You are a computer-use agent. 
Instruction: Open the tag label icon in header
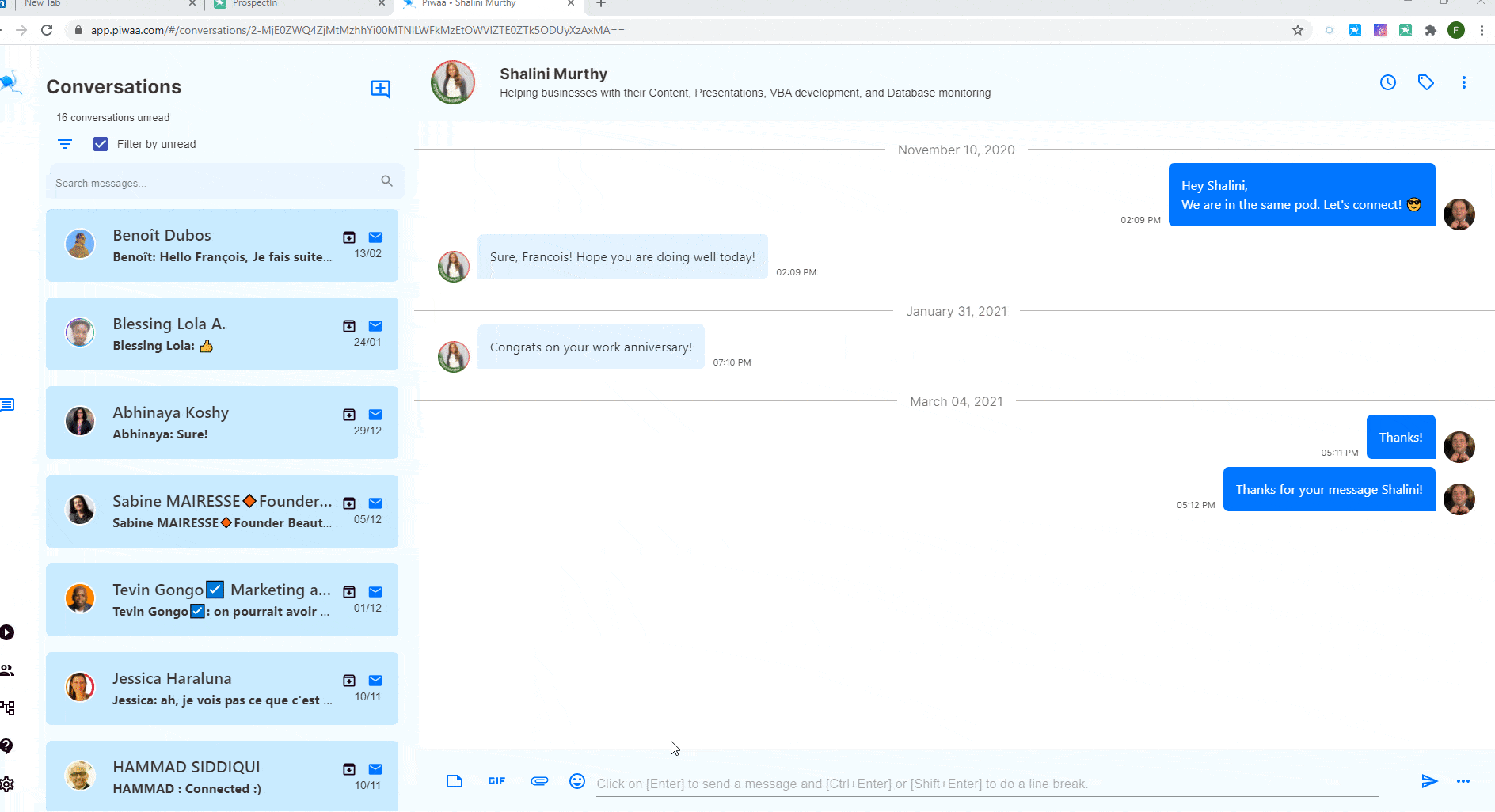click(1426, 82)
